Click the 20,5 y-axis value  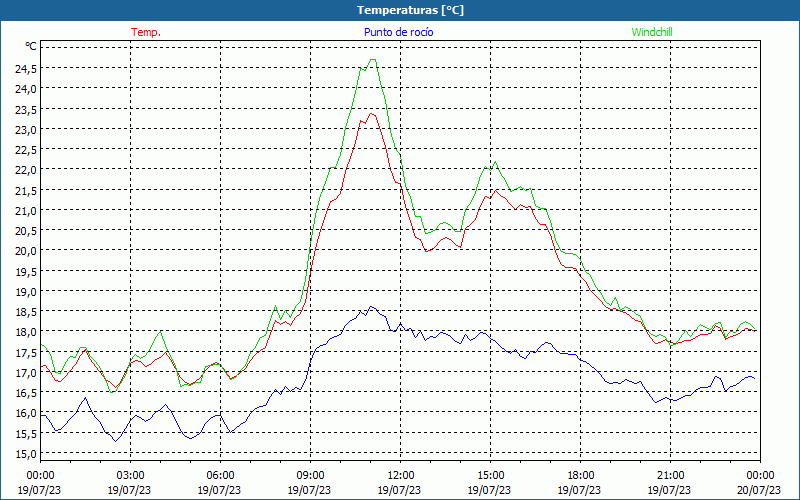point(26,230)
